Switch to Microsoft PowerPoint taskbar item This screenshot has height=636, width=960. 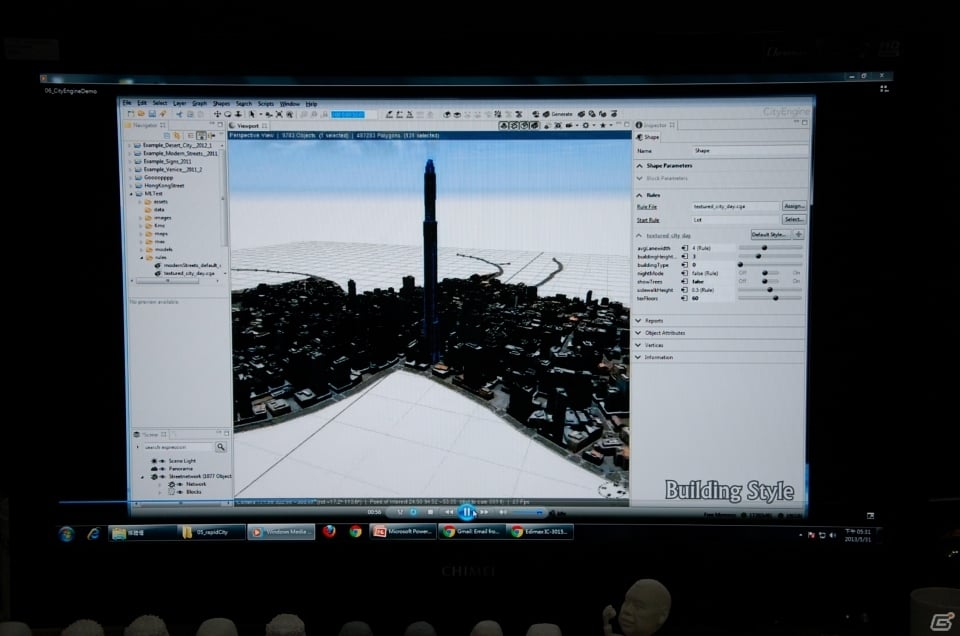pyautogui.click(x=403, y=531)
